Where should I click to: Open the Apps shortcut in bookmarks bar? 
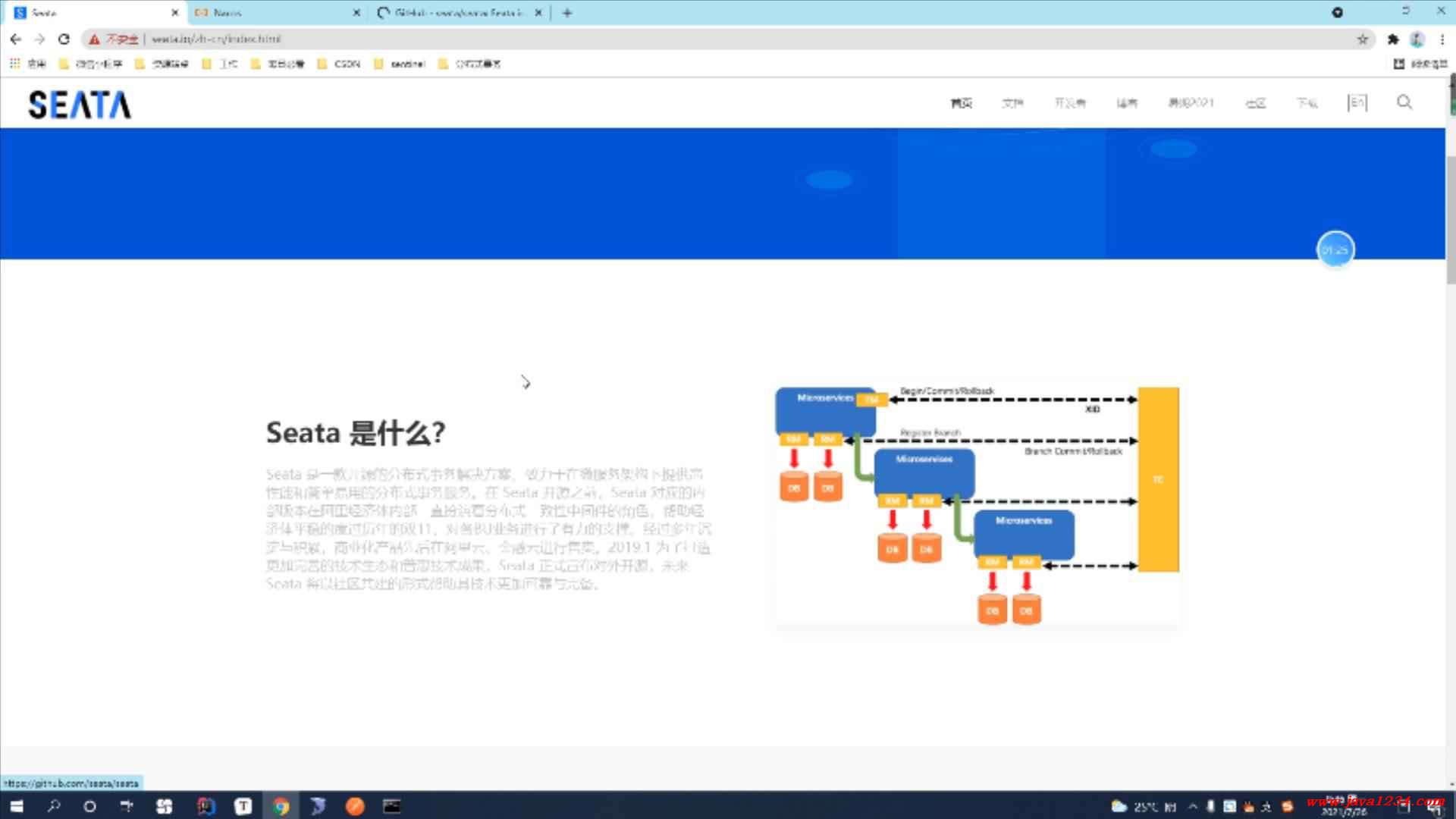pyautogui.click(x=29, y=64)
